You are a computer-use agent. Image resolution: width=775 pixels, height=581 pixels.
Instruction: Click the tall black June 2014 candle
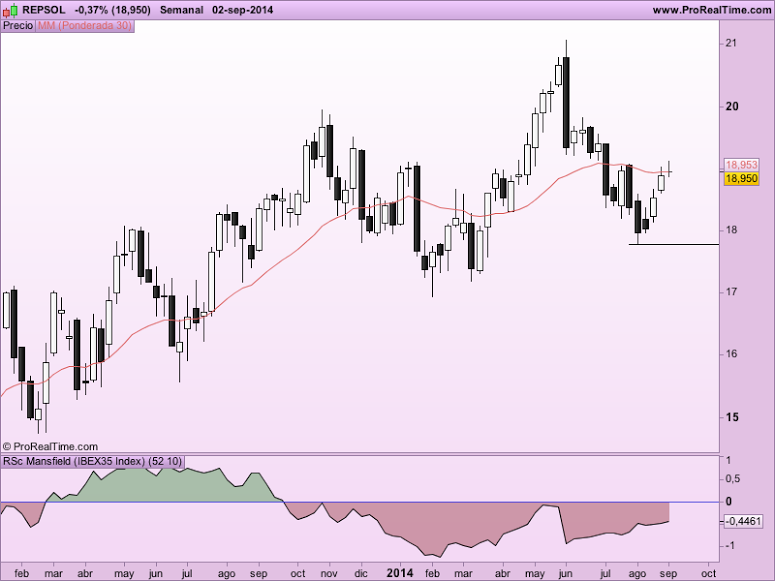pos(566,102)
